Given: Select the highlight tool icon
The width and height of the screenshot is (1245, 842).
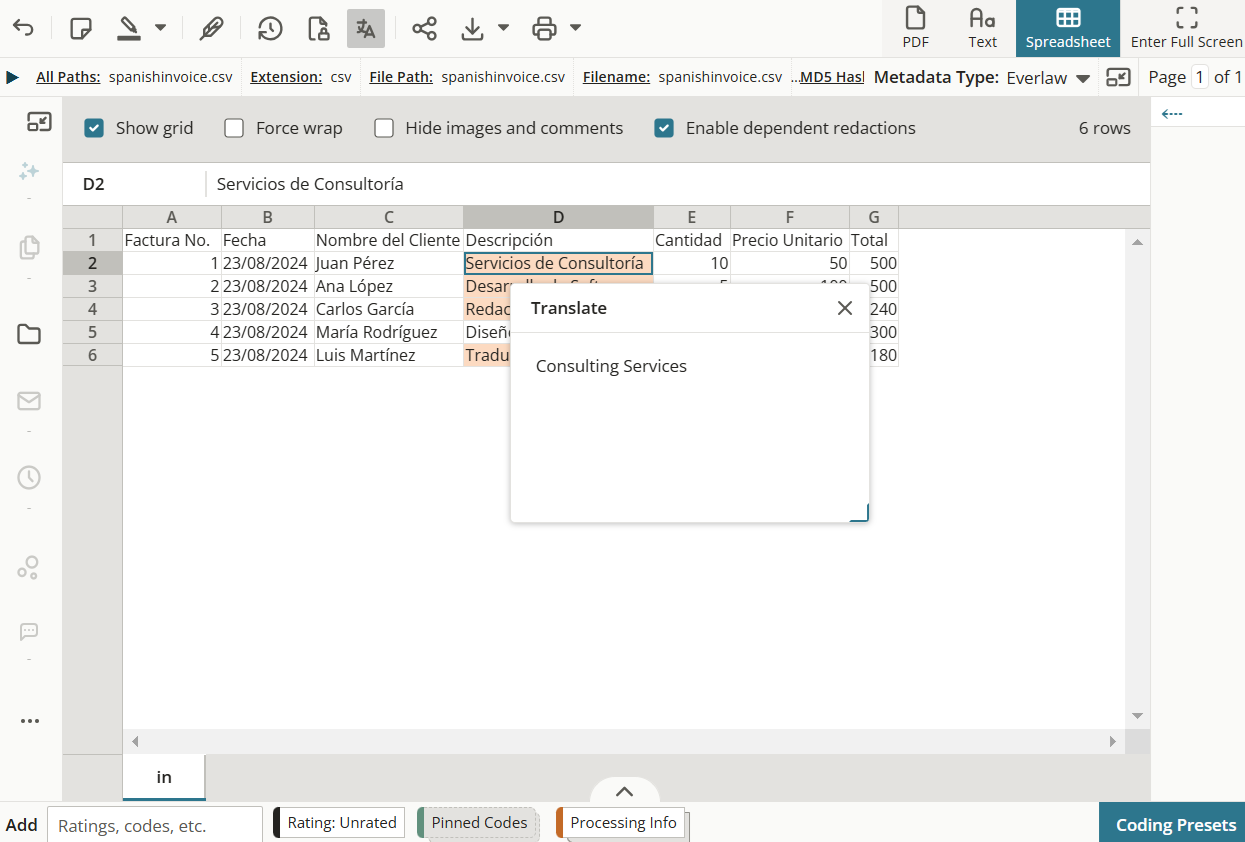Looking at the screenshot, I should point(128,29).
